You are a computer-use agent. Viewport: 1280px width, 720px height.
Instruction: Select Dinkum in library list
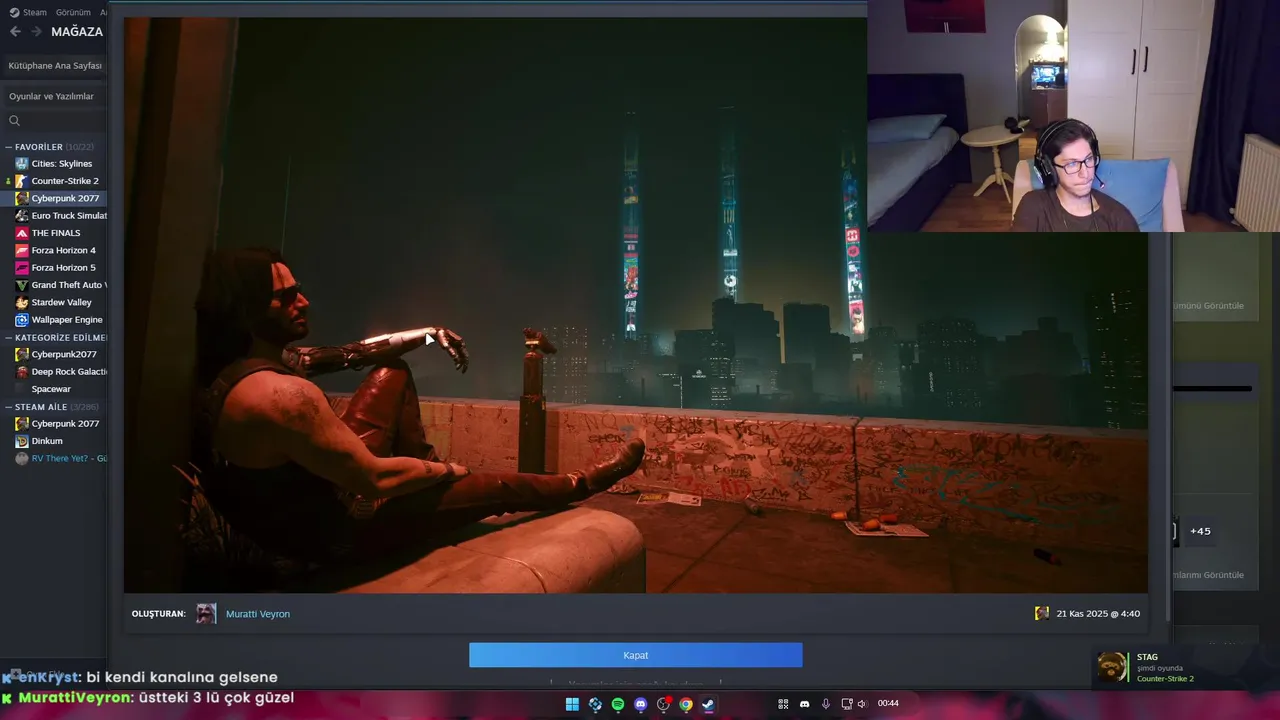[47, 441]
